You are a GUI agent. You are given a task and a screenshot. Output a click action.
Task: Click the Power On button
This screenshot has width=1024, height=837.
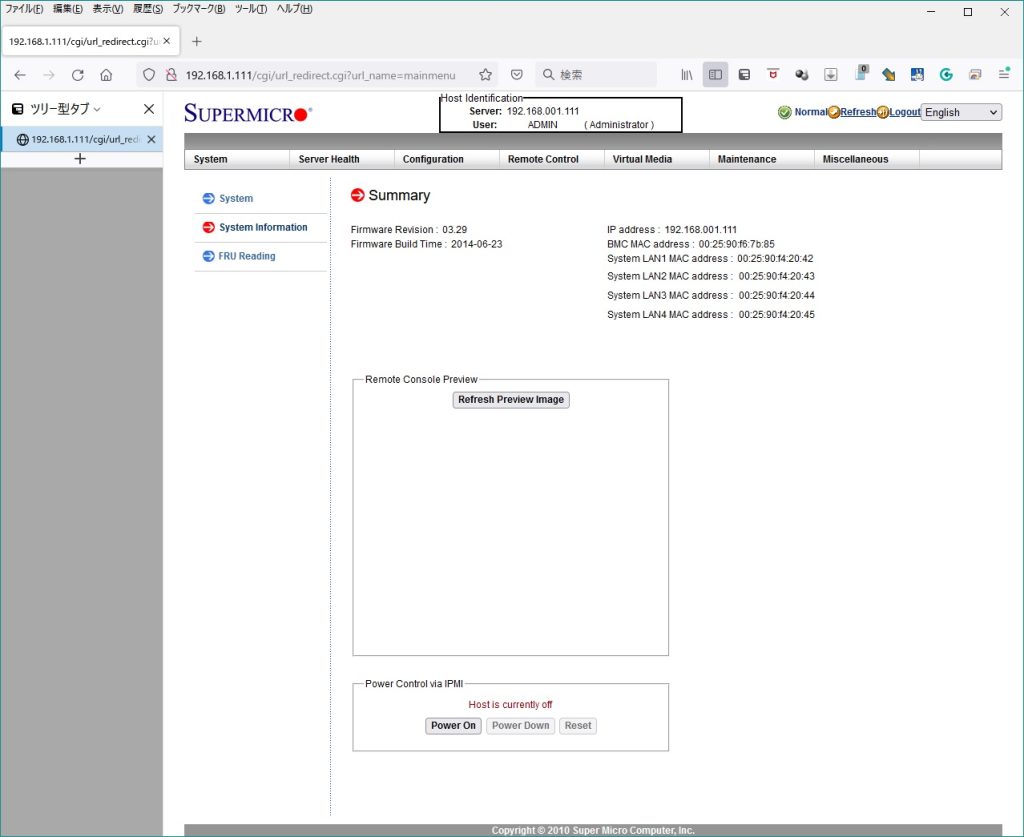coord(453,726)
